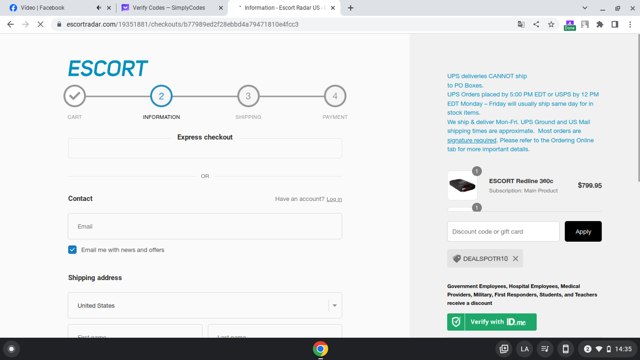
Task: Open the screen capture tray icon
Action: click(x=504, y=349)
